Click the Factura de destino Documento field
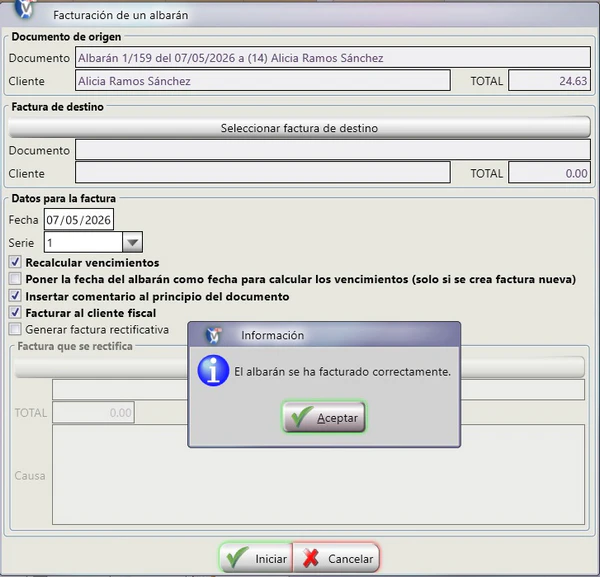Image resolution: width=600 pixels, height=577 pixels. point(333,150)
